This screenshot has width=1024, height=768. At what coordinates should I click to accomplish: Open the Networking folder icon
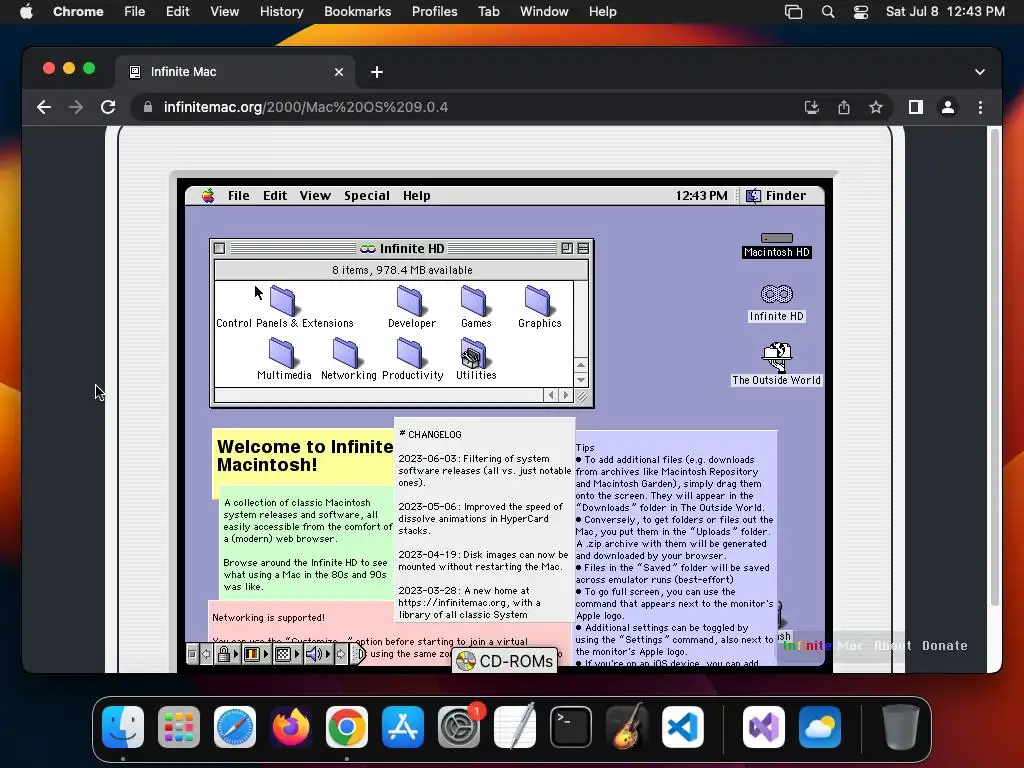coord(346,353)
